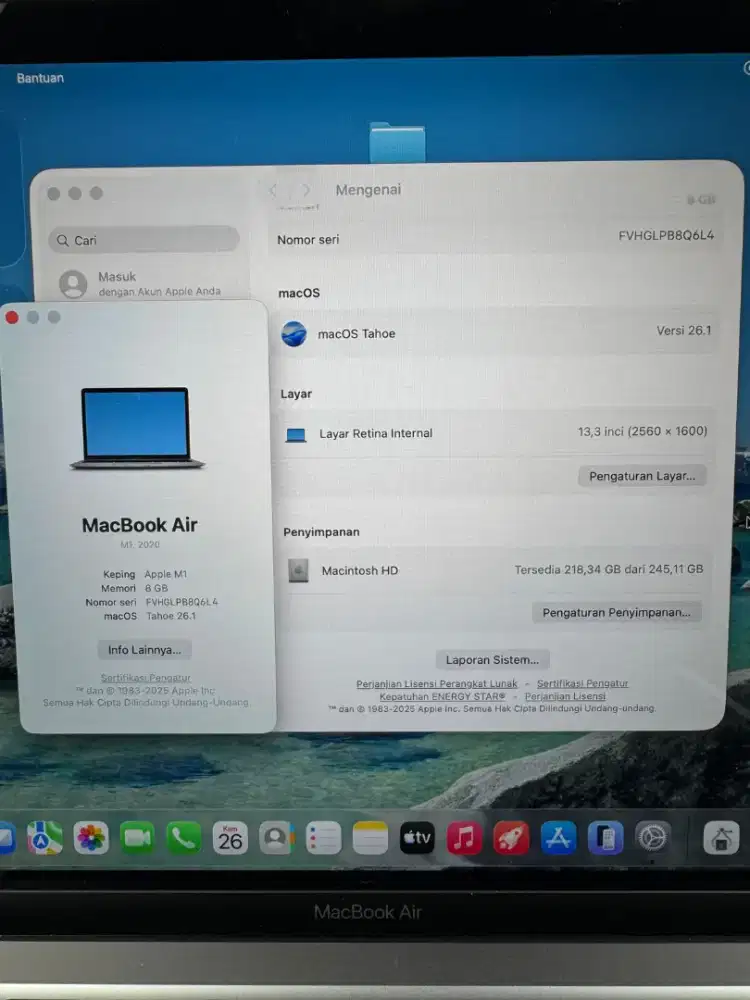Click Masuk dengan Akun Apple Anda
The width and height of the screenshot is (750, 1000).
(140, 284)
